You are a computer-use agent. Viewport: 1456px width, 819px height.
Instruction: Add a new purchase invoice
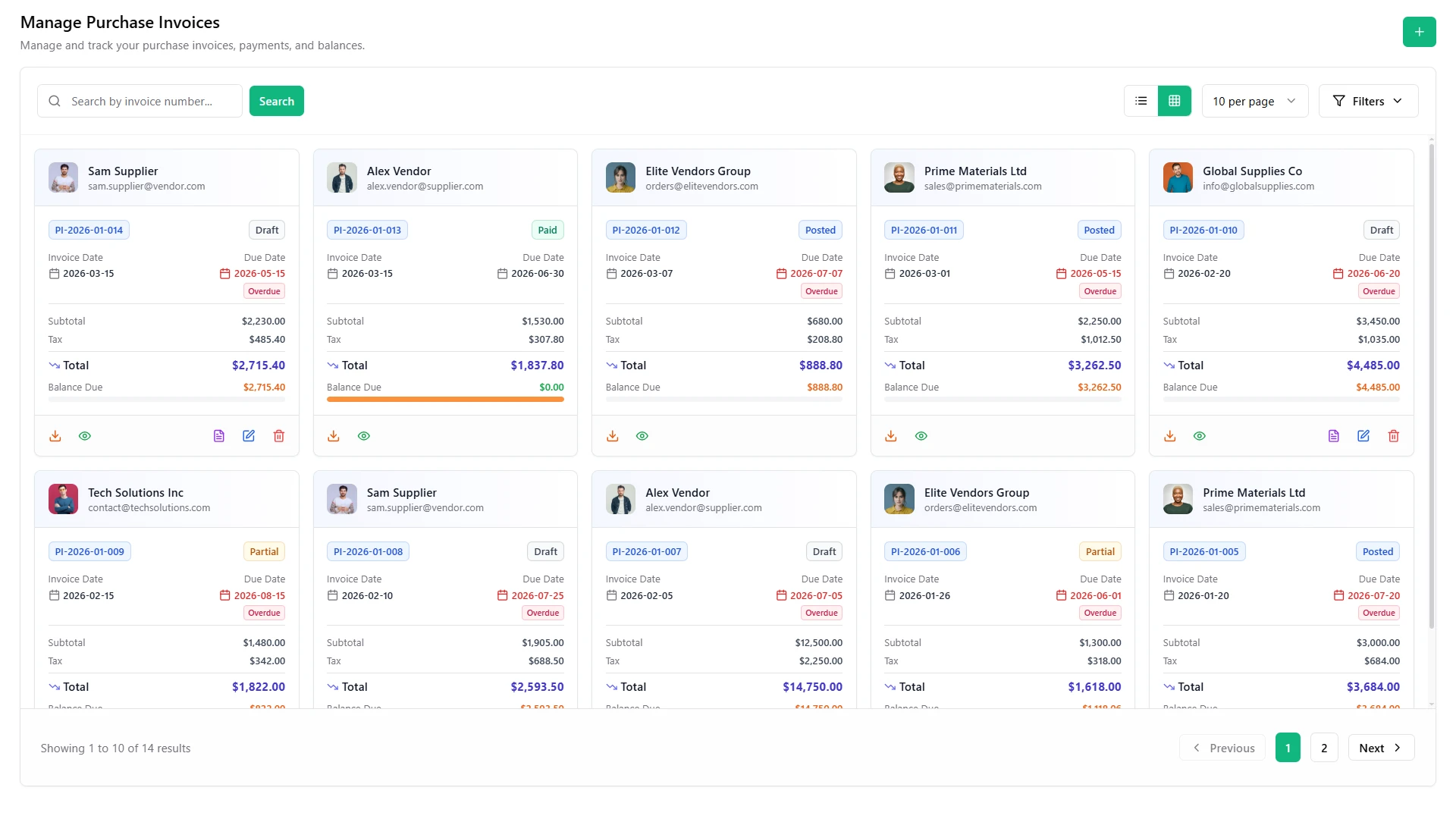point(1419,32)
